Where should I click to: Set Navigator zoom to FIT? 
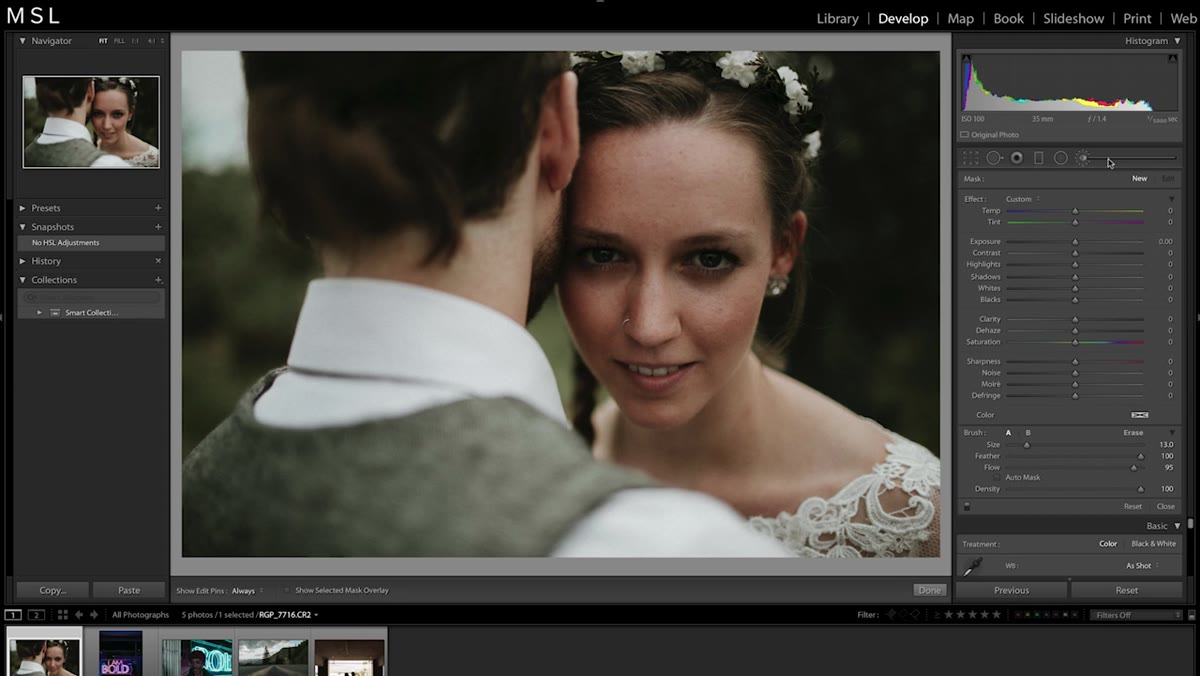point(103,41)
